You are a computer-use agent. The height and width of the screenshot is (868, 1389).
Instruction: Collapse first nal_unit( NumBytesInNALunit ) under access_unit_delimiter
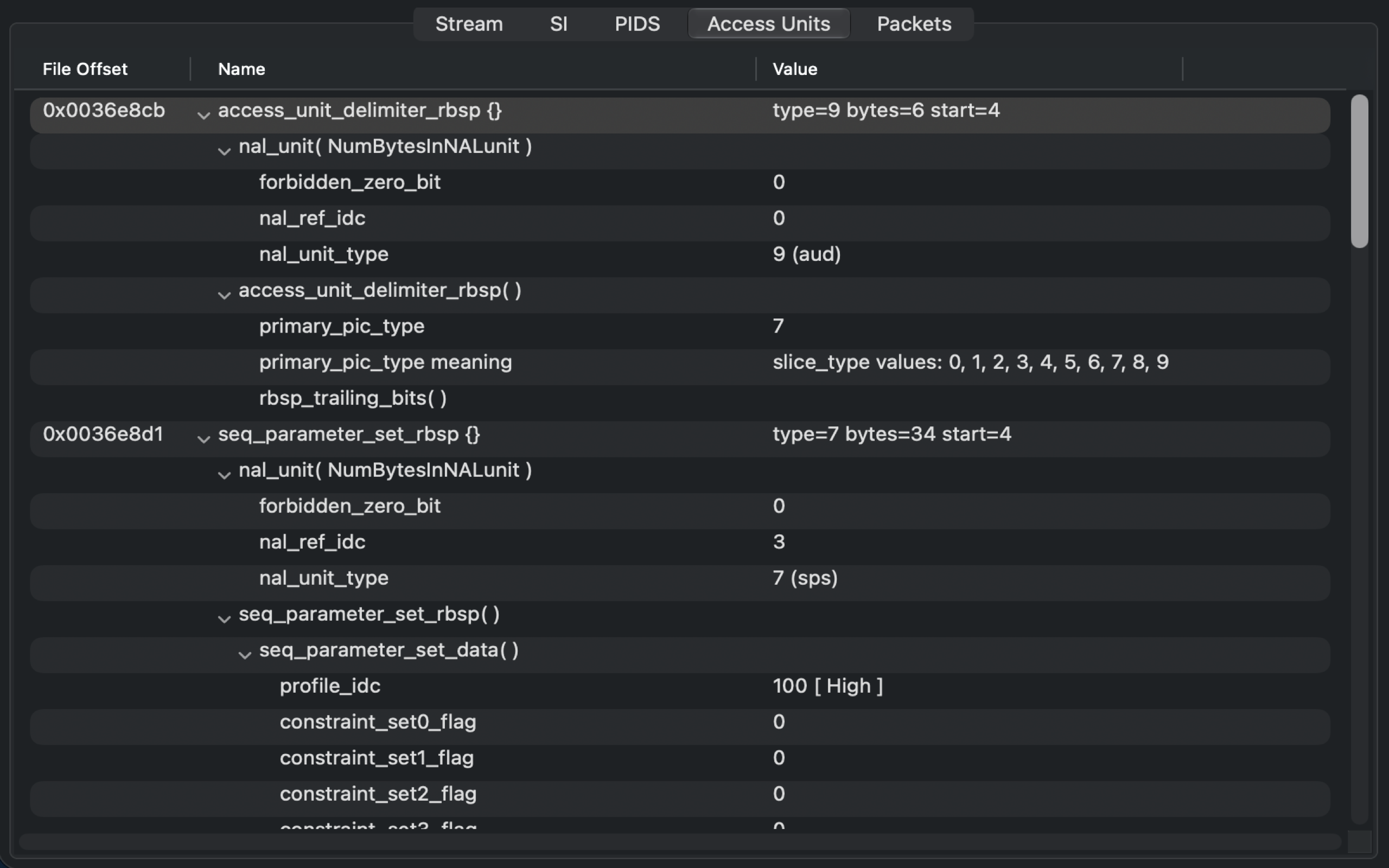[224, 151]
